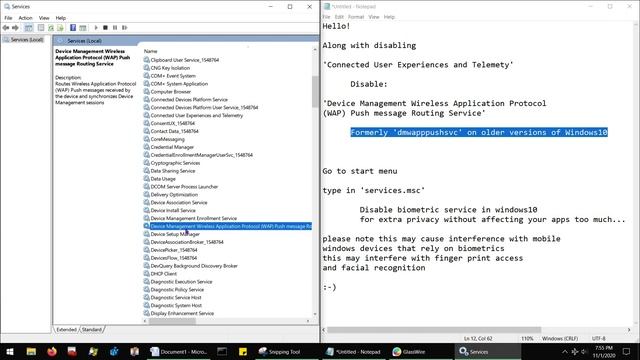Open the notification center icon
Image resolution: width=640 pixels, height=360 pixels.
pos(627,351)
